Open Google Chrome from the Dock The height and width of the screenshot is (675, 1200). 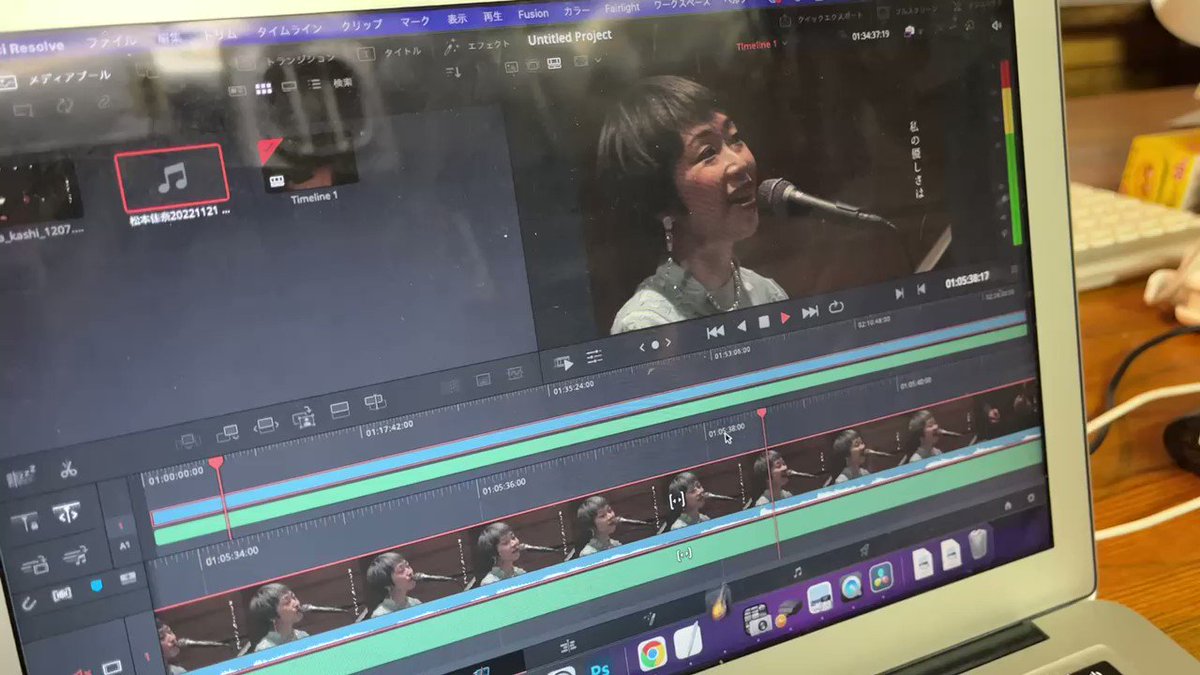point(652,653)
